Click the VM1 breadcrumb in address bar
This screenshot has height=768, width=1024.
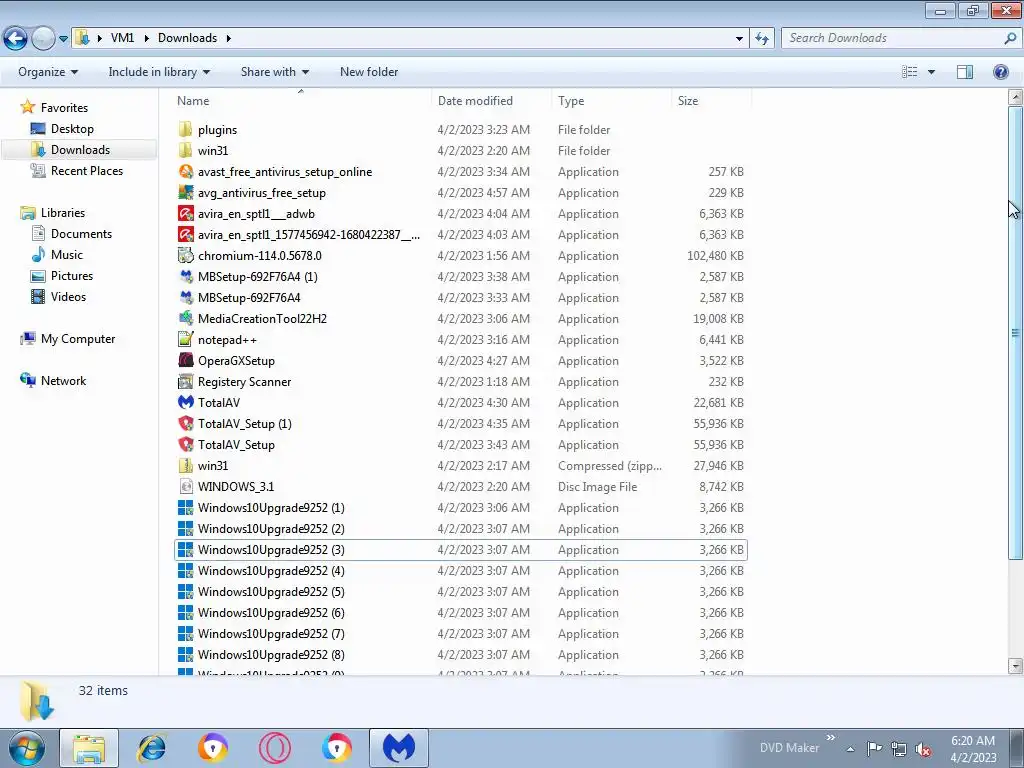(x=122, y=38)
